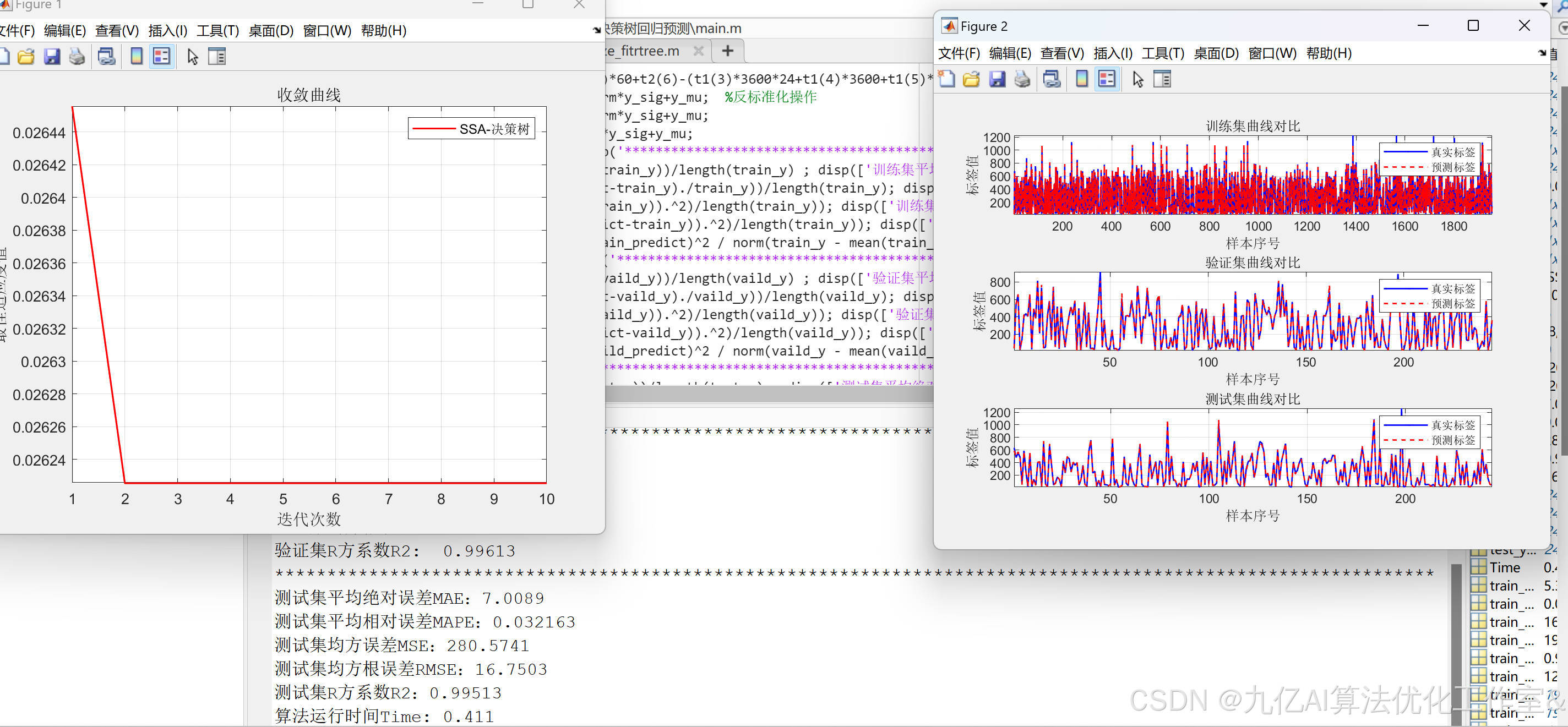Toggle Insert Colorbar in Figure 2 toolbar
The image size is (1568, 727).
[1082, 79]
